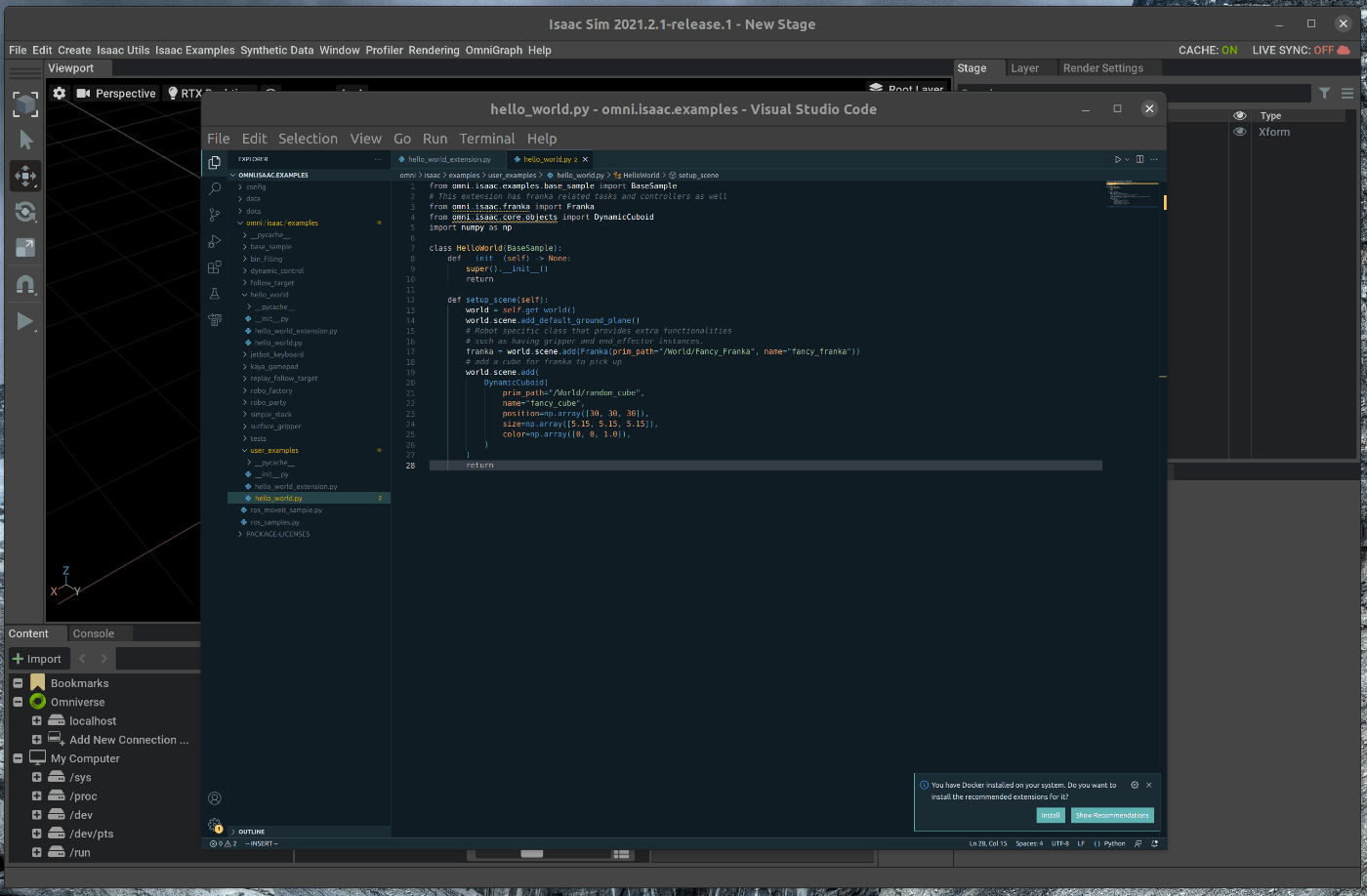Open Stage panel filter funnel icon
Viewport: 1367px width, 896px height.
pyautogui.click(x=1324, y=93)
